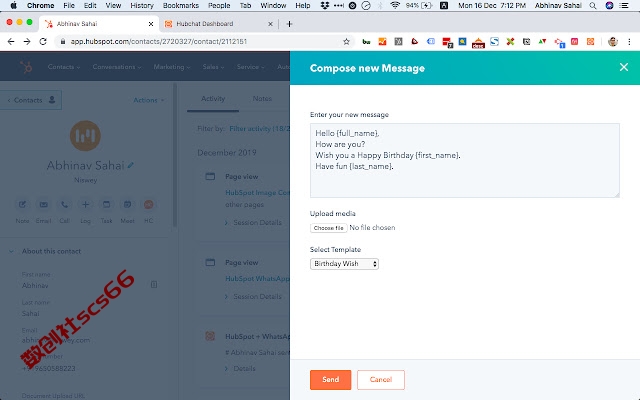The image size is (640, 400).
Task: Click the Send button
Action: tap(331, 380)
